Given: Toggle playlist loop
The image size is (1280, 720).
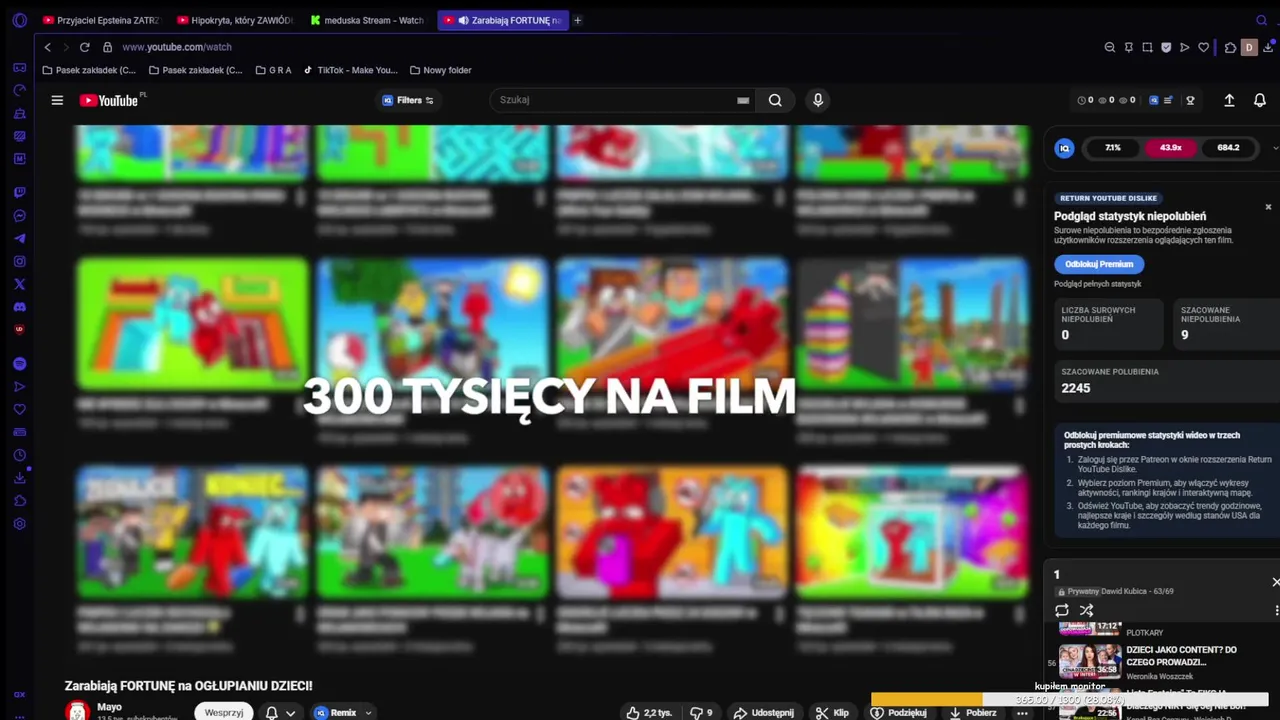Looking at the screenshot, I should click(1062, 610).
